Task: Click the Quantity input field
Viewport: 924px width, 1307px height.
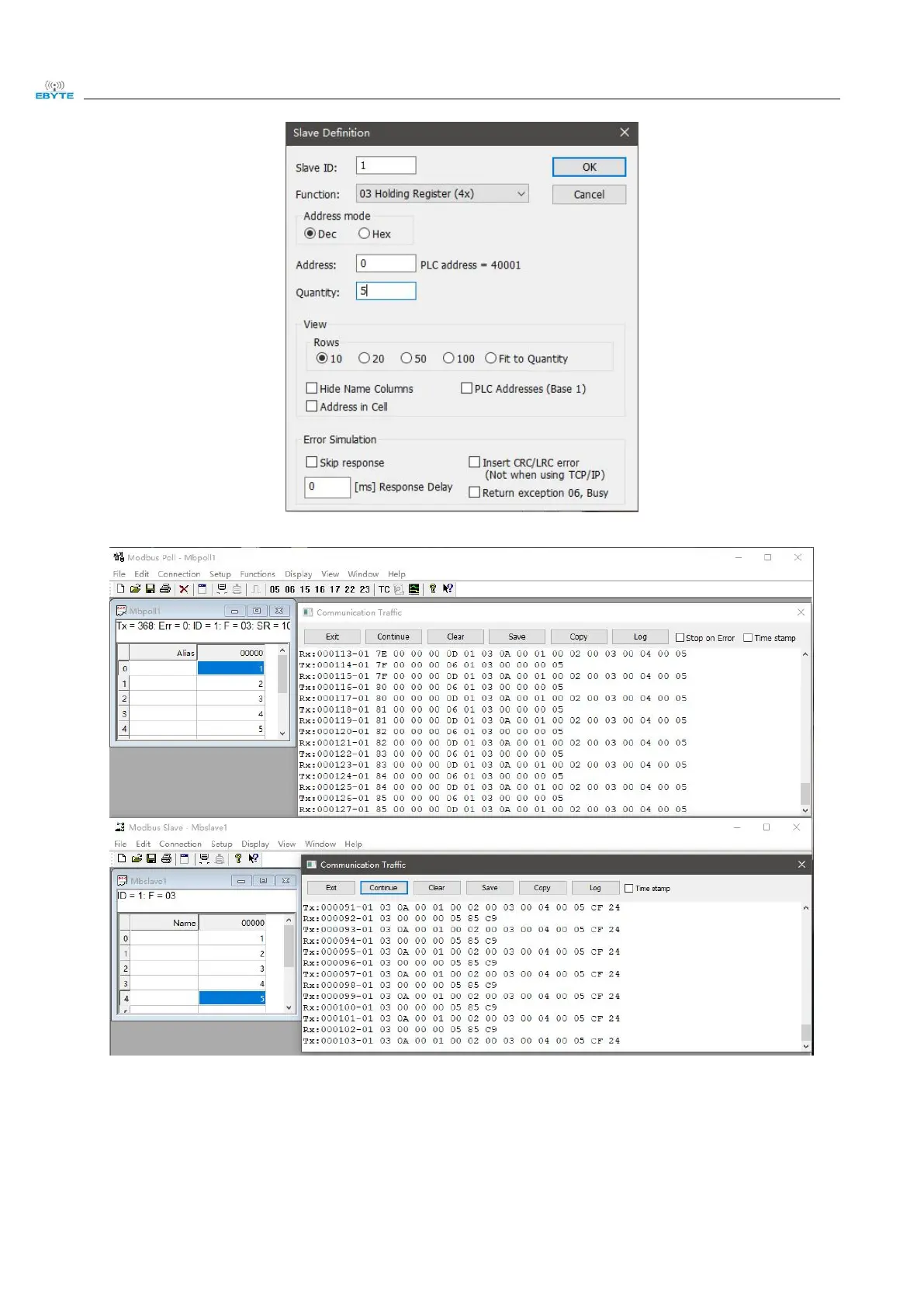Action: (386, 290)
